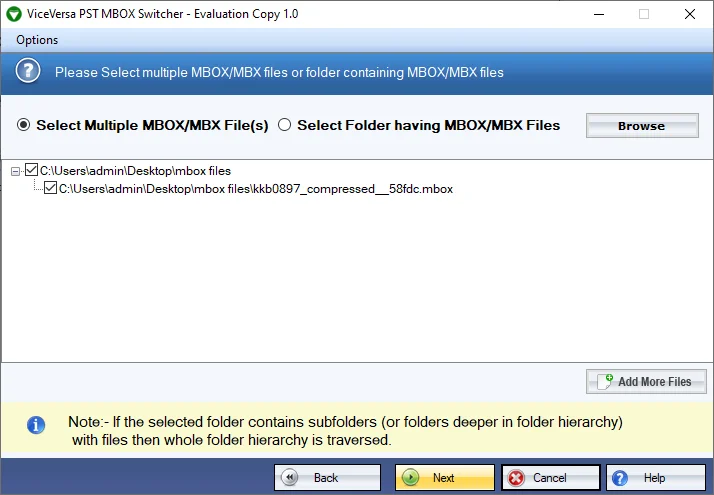Open the Options menu
Viewport: 714px width, 495px height.
(x=37, y=40)
